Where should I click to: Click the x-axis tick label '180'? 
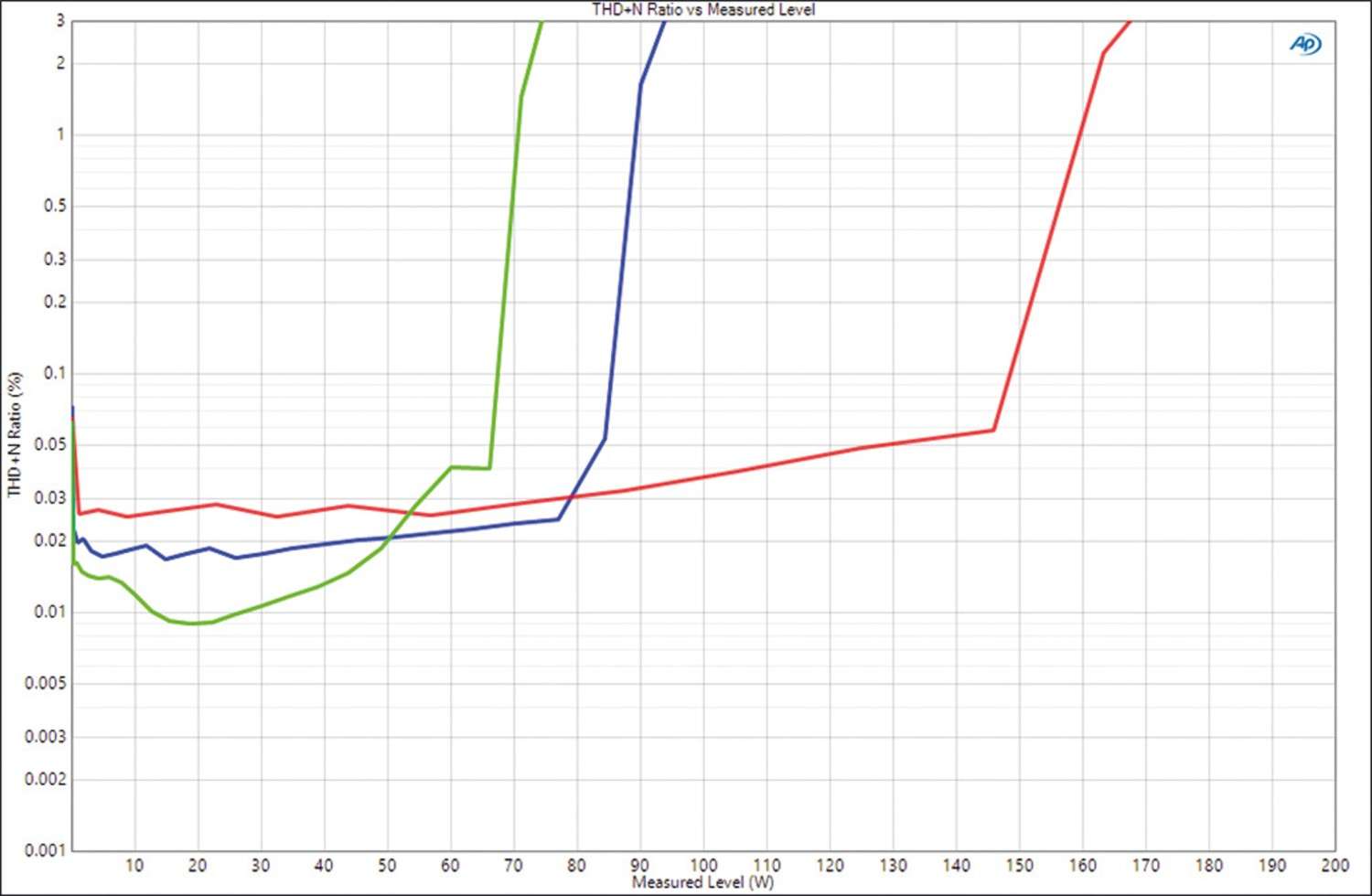(x=1208, y=865)
